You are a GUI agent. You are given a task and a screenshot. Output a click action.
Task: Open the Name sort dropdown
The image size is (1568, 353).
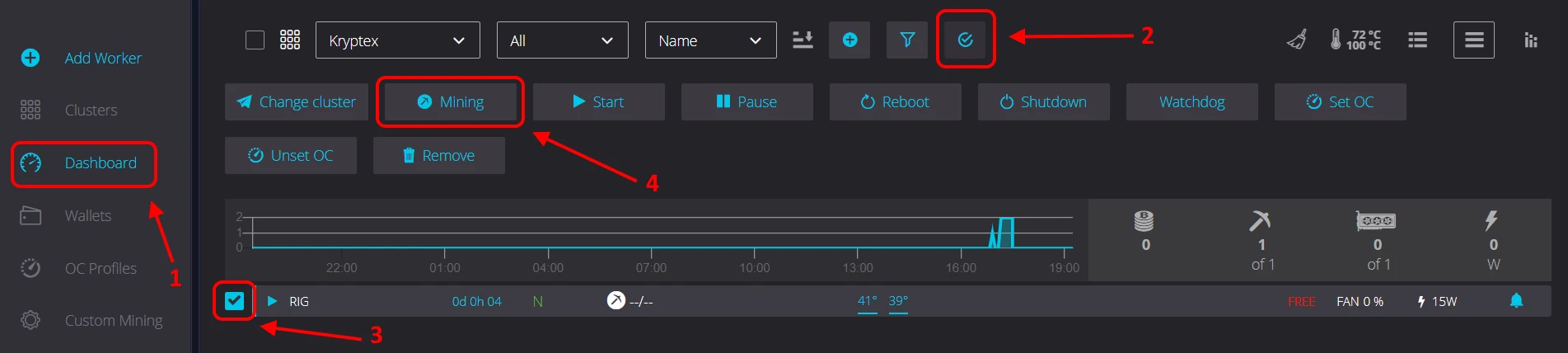coord(709,40)
